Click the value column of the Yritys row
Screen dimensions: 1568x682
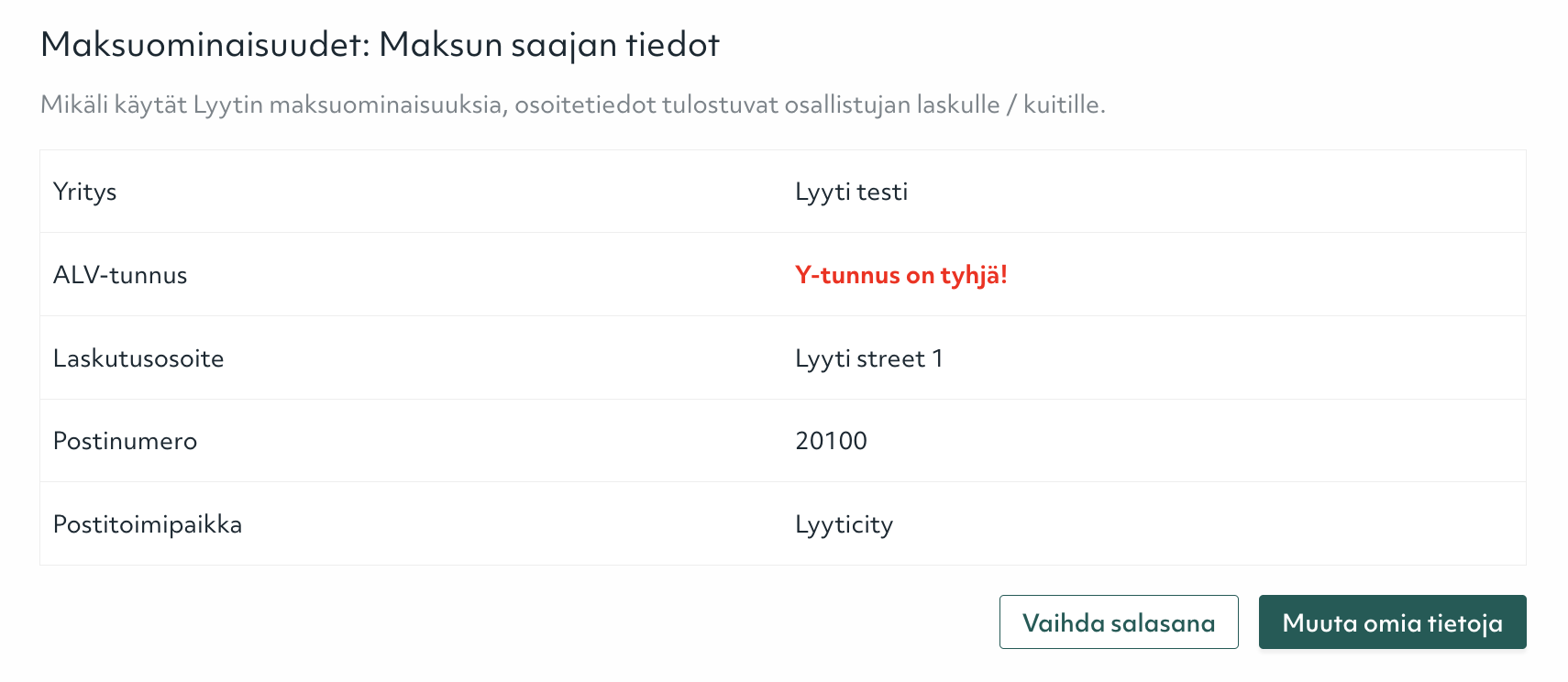pyautogui.click(x=1009, y=192)
